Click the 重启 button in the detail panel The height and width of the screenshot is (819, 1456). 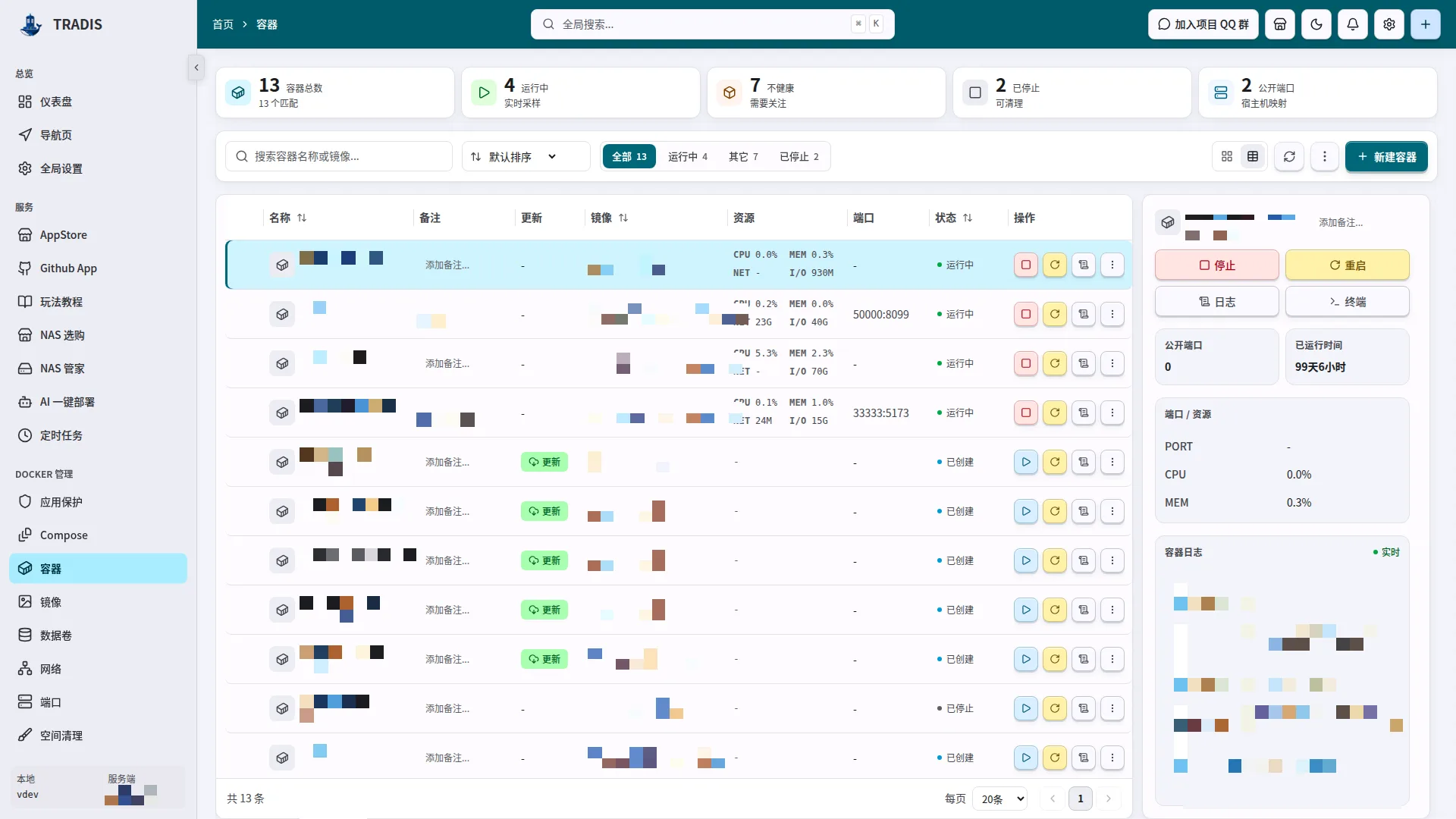coord(1348,265)
